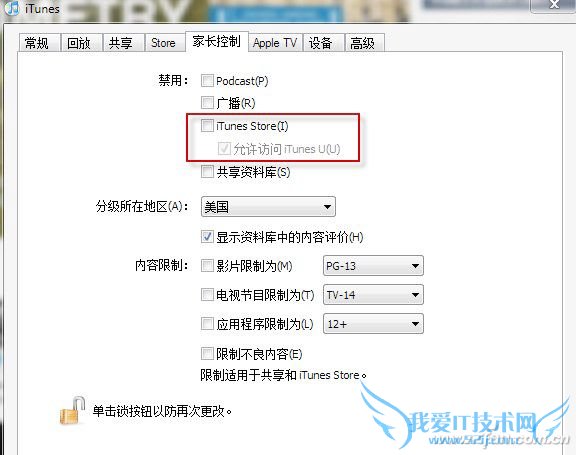Click the padlock icon to lock settings
Viewport: 576px width, 455px height.
pos(72,411)
